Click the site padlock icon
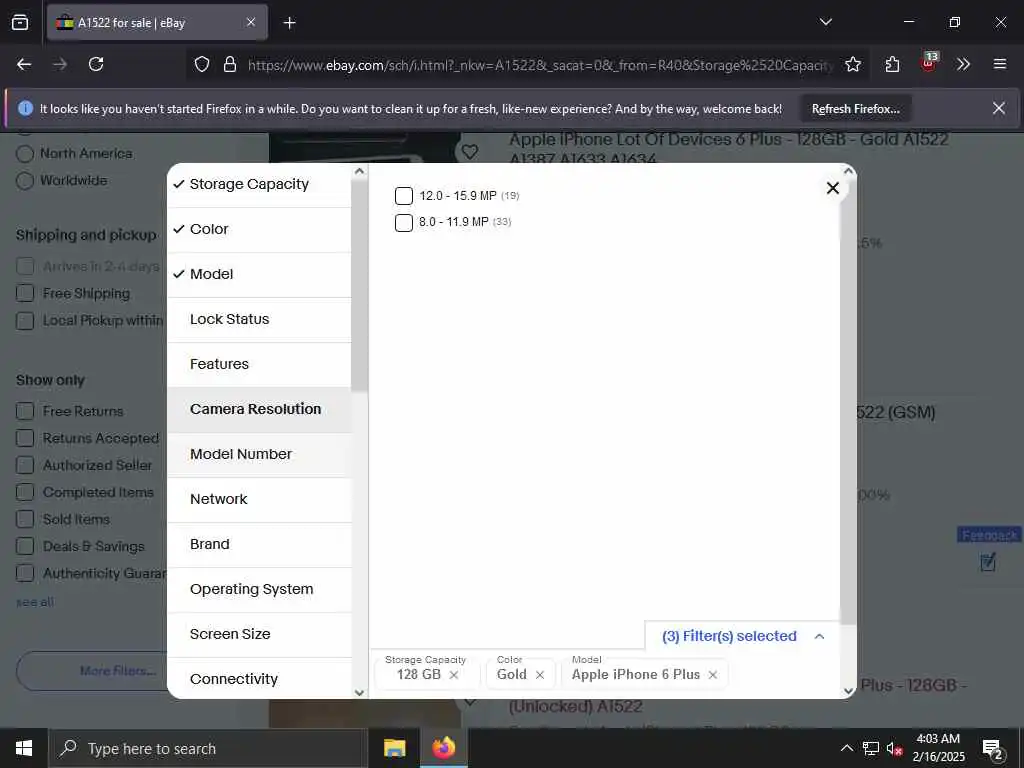 [229, 64]
